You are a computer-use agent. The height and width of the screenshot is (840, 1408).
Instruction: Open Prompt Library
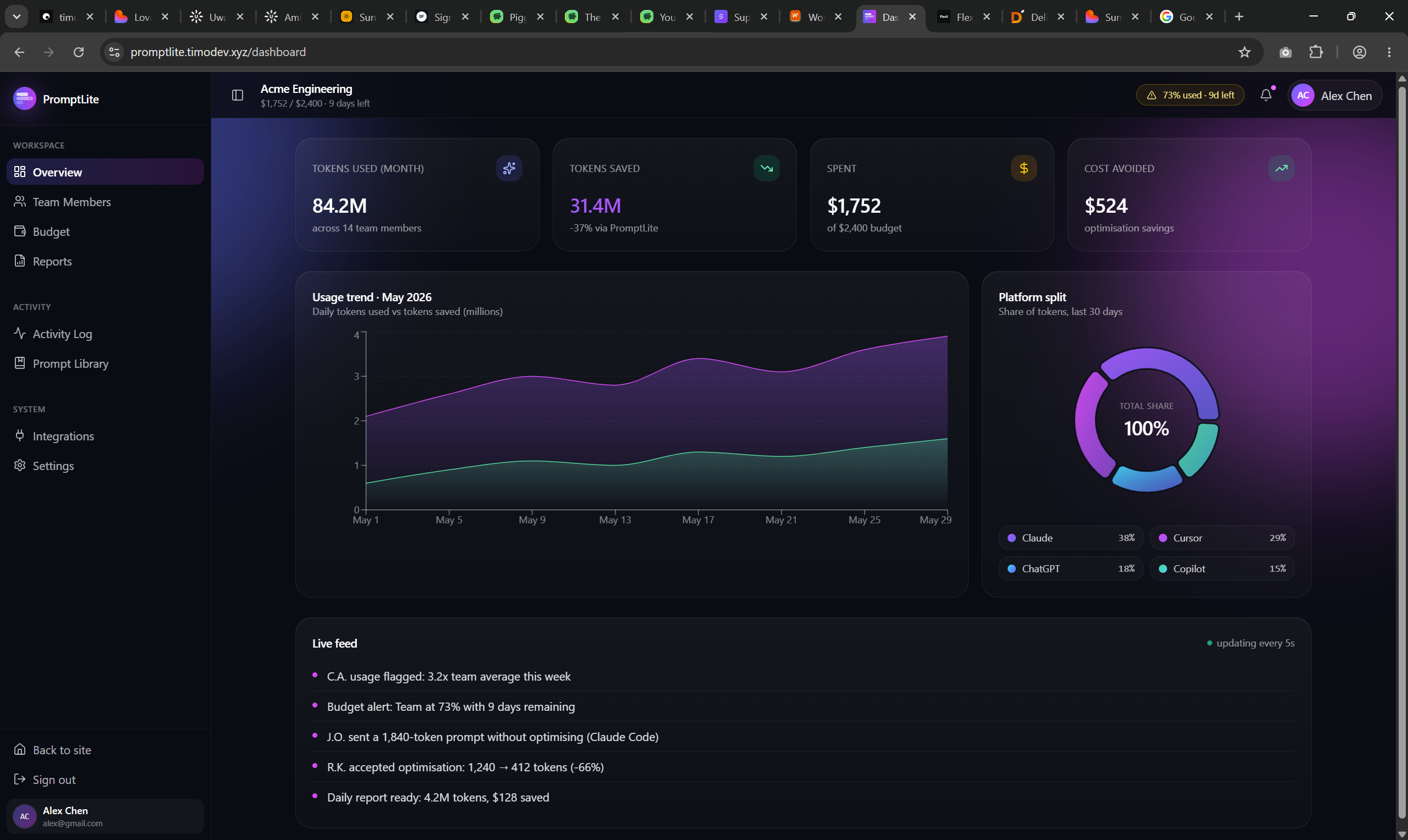pyautogui.click(x=105, y=363)
